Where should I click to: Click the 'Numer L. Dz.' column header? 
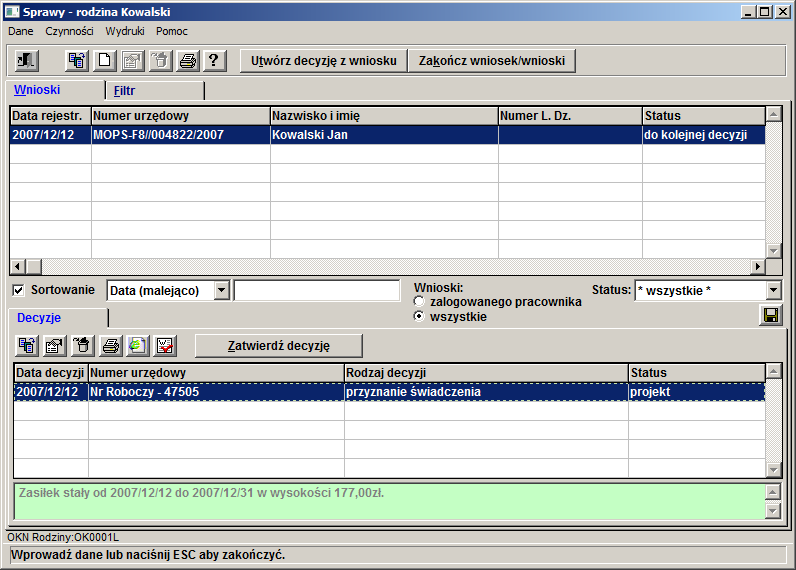[570, 116]
